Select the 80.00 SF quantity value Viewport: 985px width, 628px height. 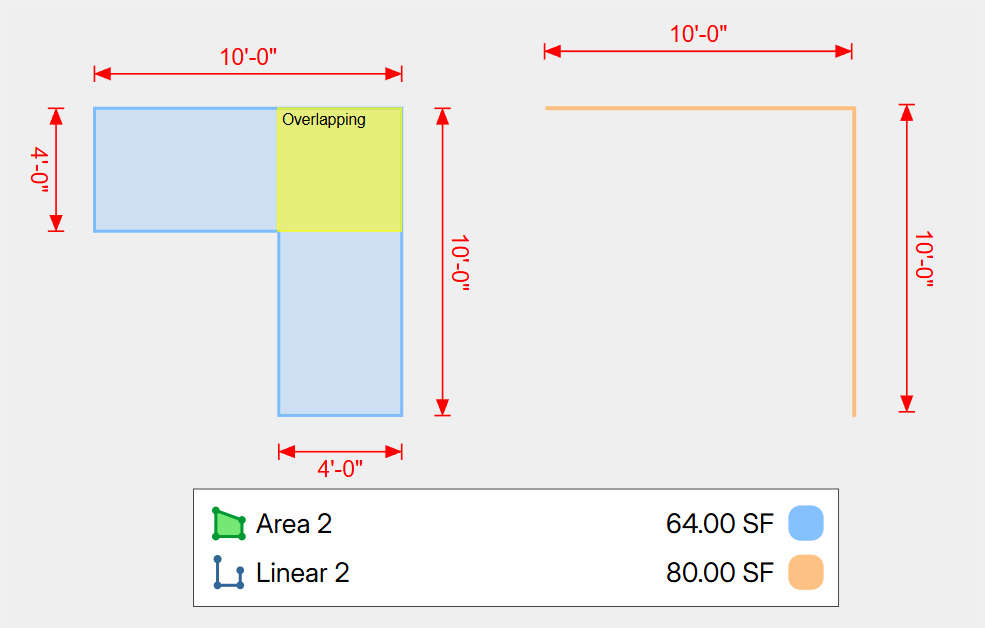click(719, 573)
